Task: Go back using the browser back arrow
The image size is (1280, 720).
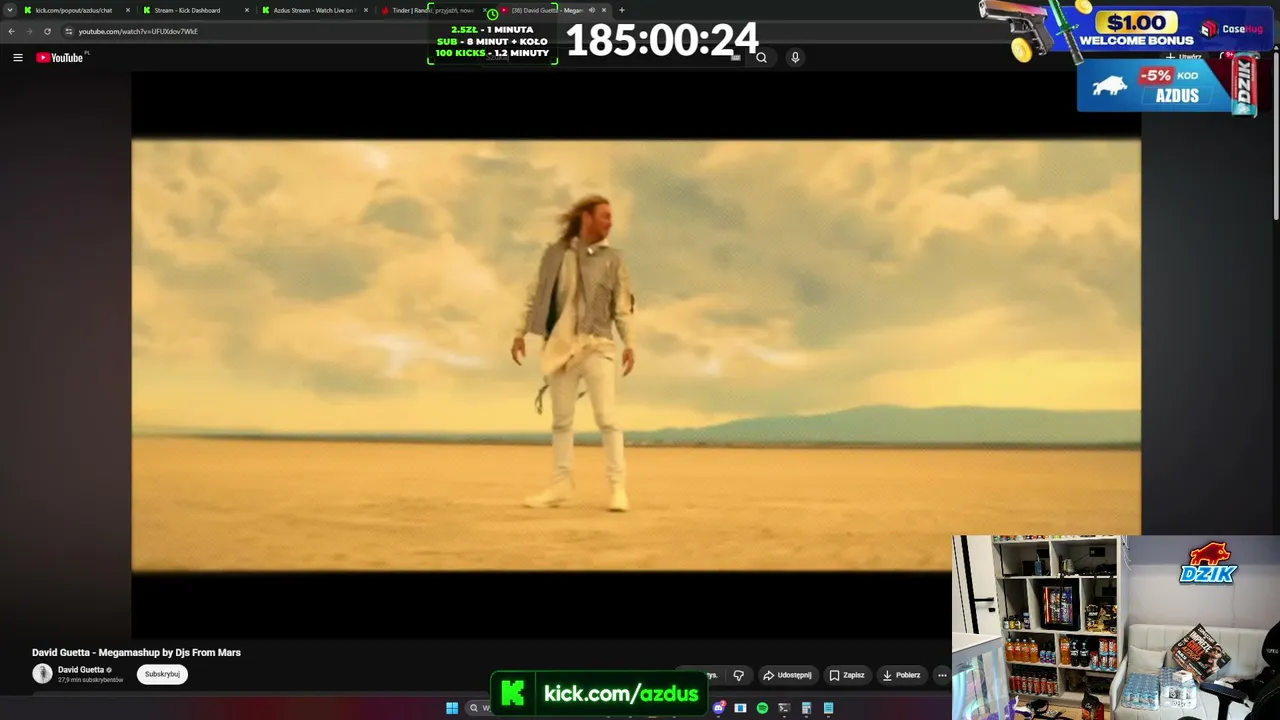Action: pyautogui.click(x=12, y=31)
